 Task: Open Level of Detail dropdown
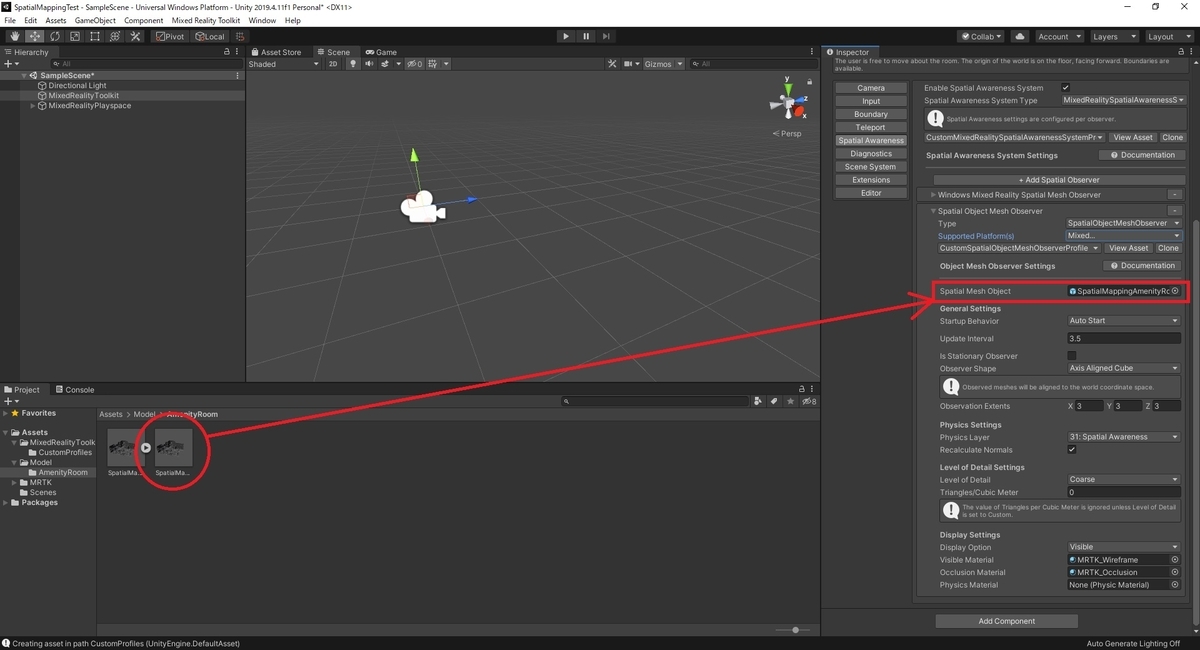tap(1124, 479)
